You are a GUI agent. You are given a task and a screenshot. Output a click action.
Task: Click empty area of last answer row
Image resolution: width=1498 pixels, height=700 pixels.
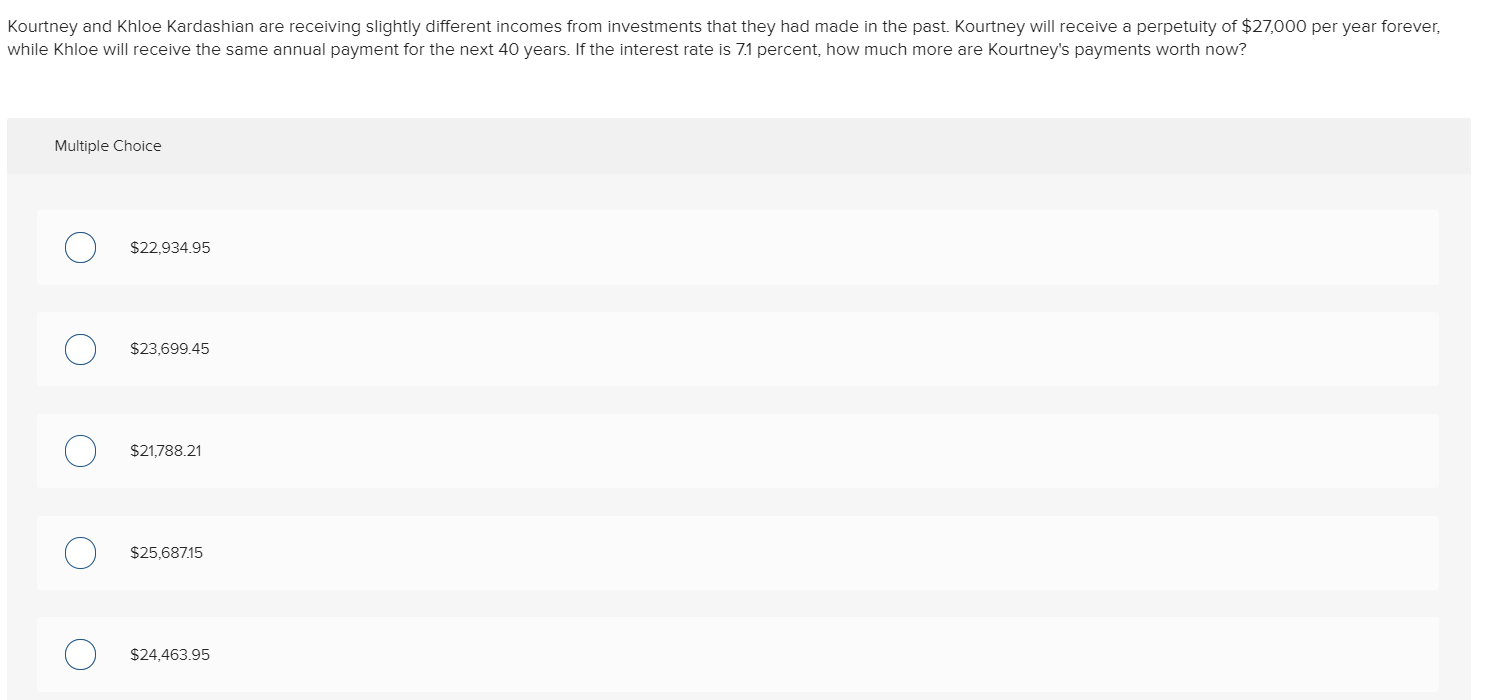(800, 655)
